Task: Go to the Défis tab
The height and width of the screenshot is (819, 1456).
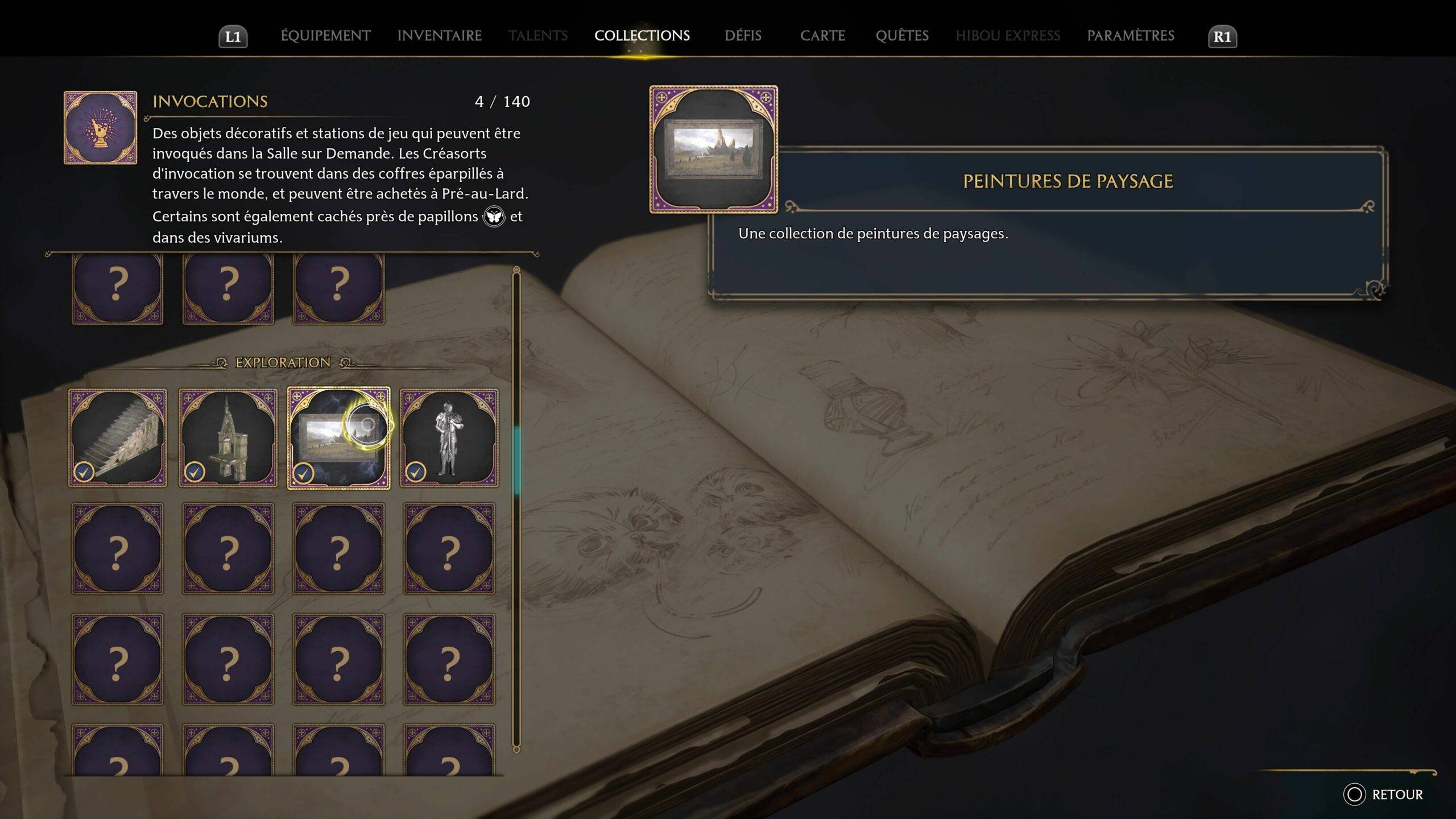Action: 743,36
